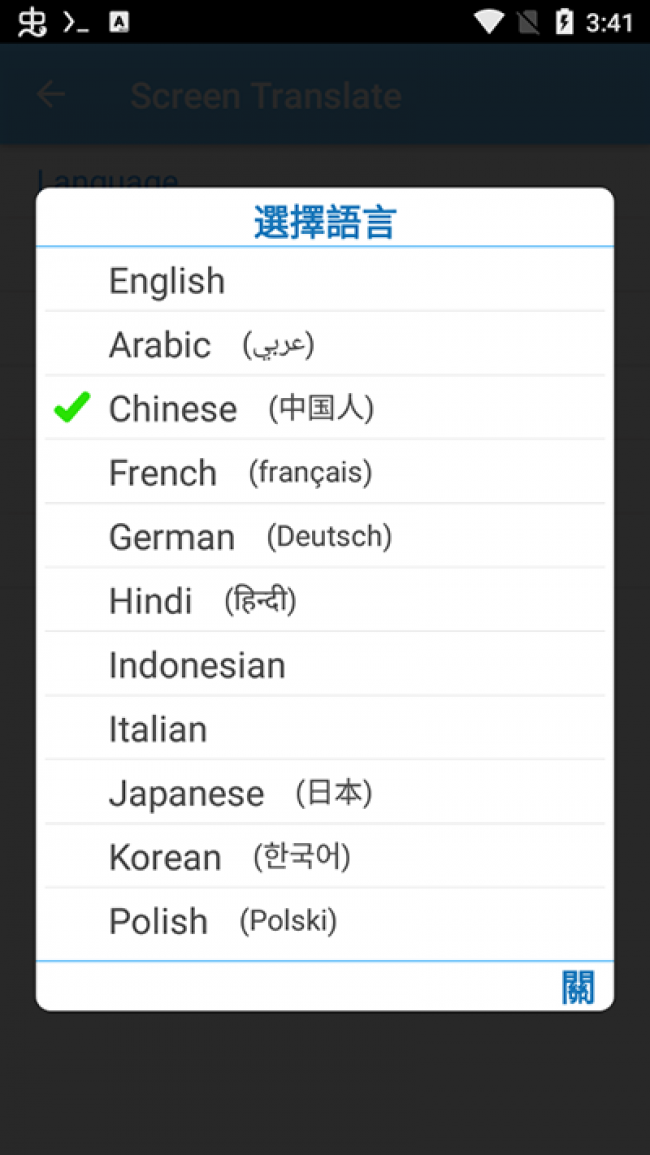650x1155 pixels.
Task: Select English from the language list
Action: 324,280
